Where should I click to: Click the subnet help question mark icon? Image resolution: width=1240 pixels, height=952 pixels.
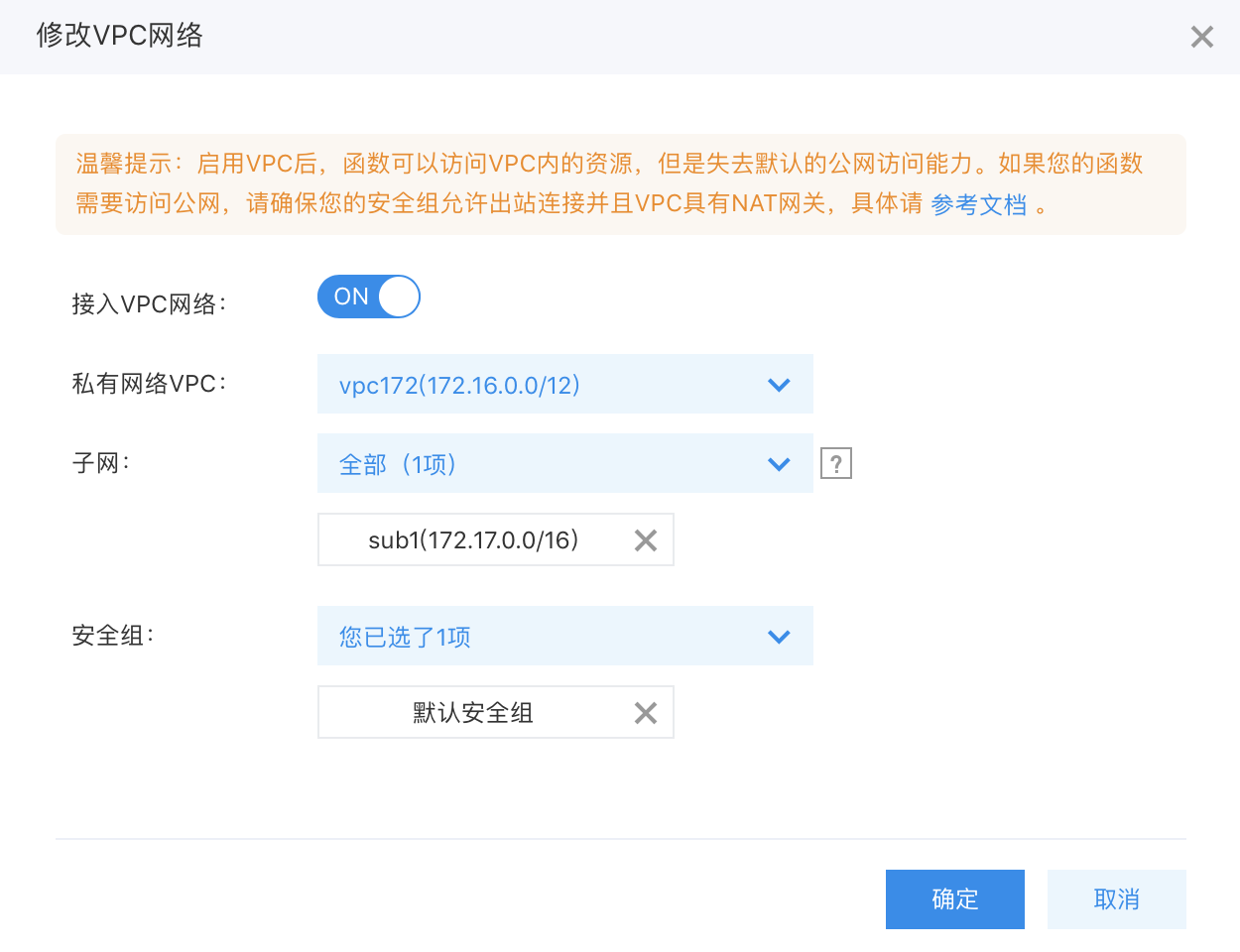click(836, 463)
